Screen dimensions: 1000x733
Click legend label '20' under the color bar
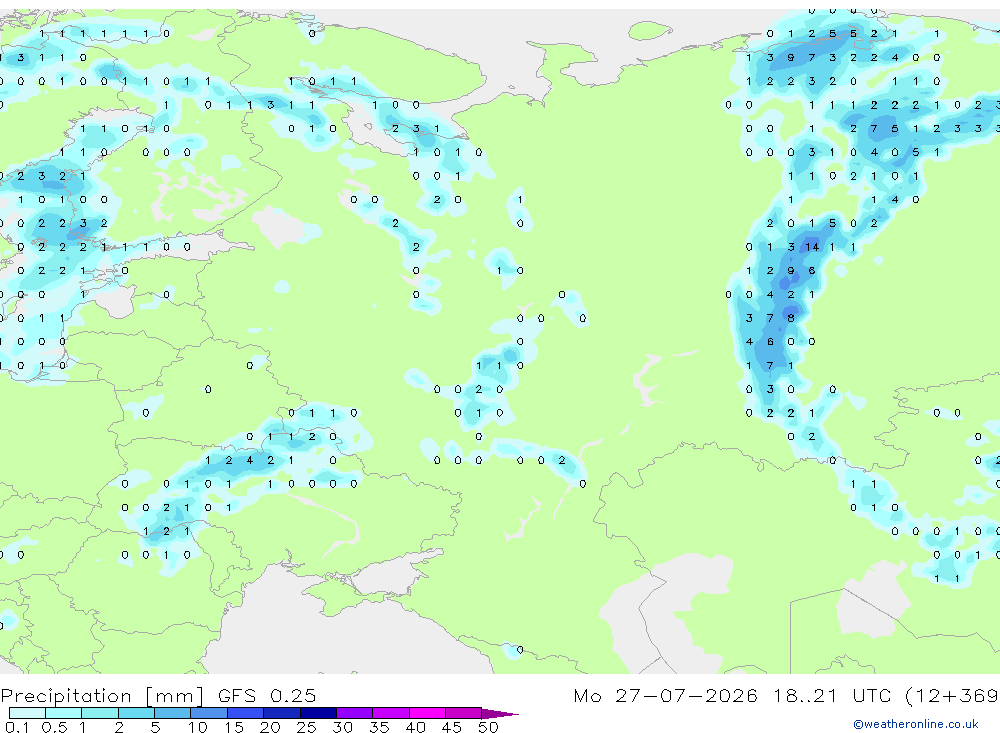click(x=270, y=727)
